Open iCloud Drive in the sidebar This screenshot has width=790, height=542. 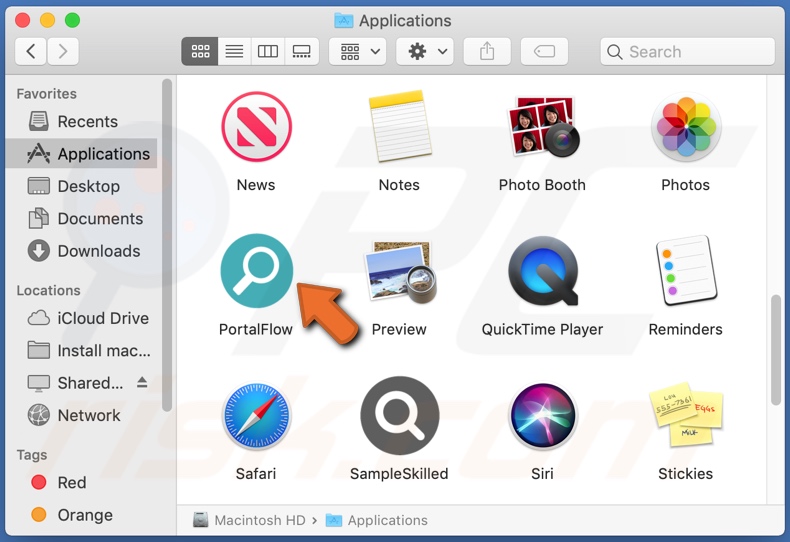[83, 318]
